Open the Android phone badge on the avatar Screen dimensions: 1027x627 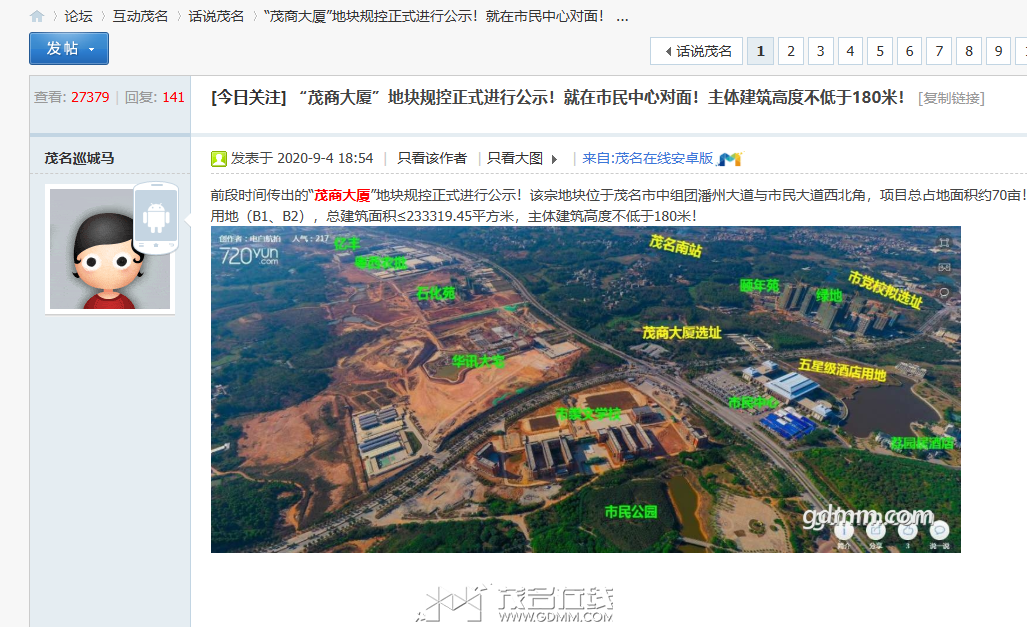(155, 217)
